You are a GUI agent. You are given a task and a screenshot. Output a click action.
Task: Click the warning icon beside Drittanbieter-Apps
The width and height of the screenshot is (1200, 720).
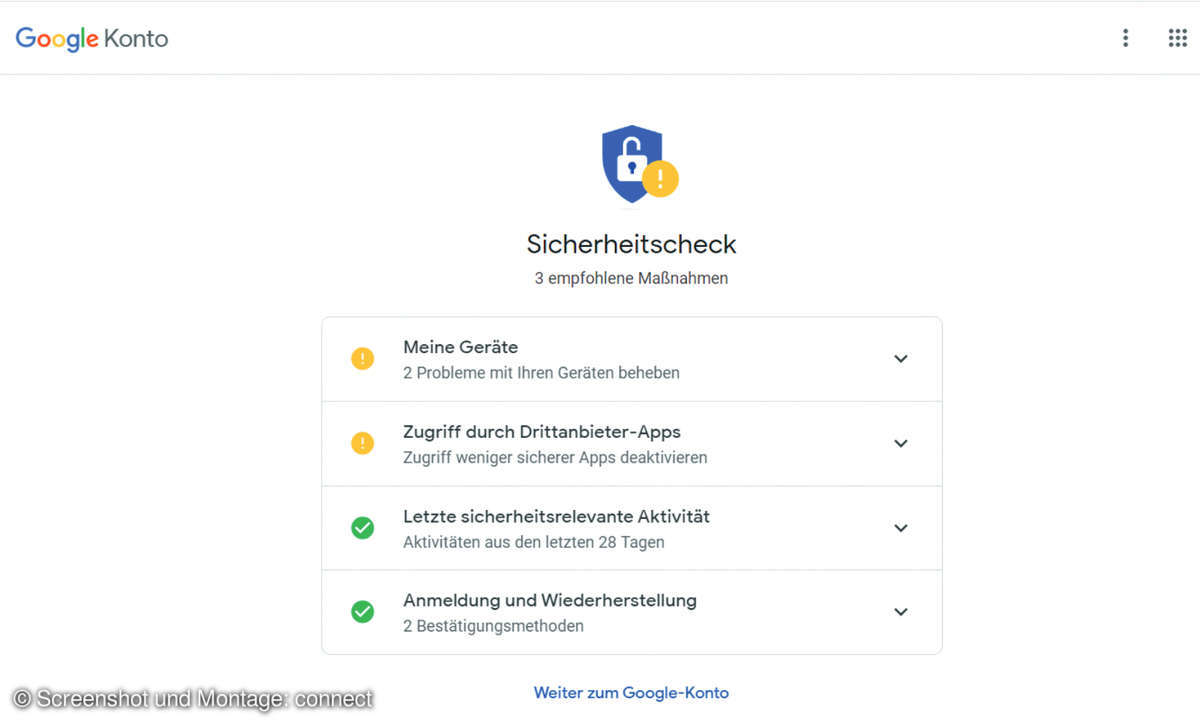point(362,443)
